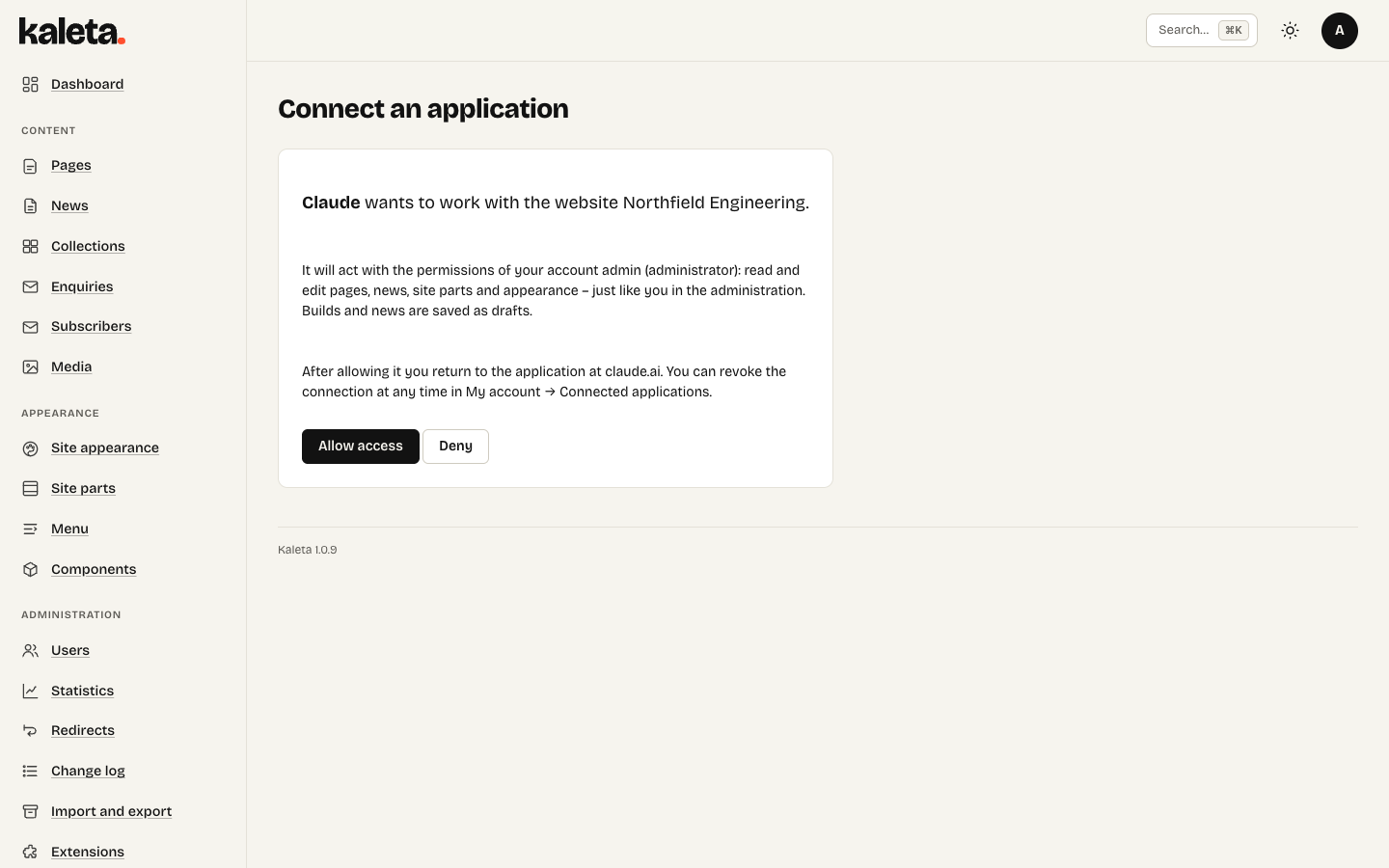Screen dimensions: 1389x868
Task: Click the kaleta logo
Action: [72, 31]
